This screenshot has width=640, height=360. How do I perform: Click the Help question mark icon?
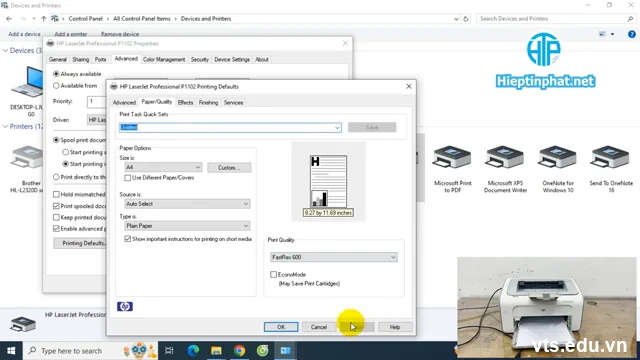tap(631, 34)
